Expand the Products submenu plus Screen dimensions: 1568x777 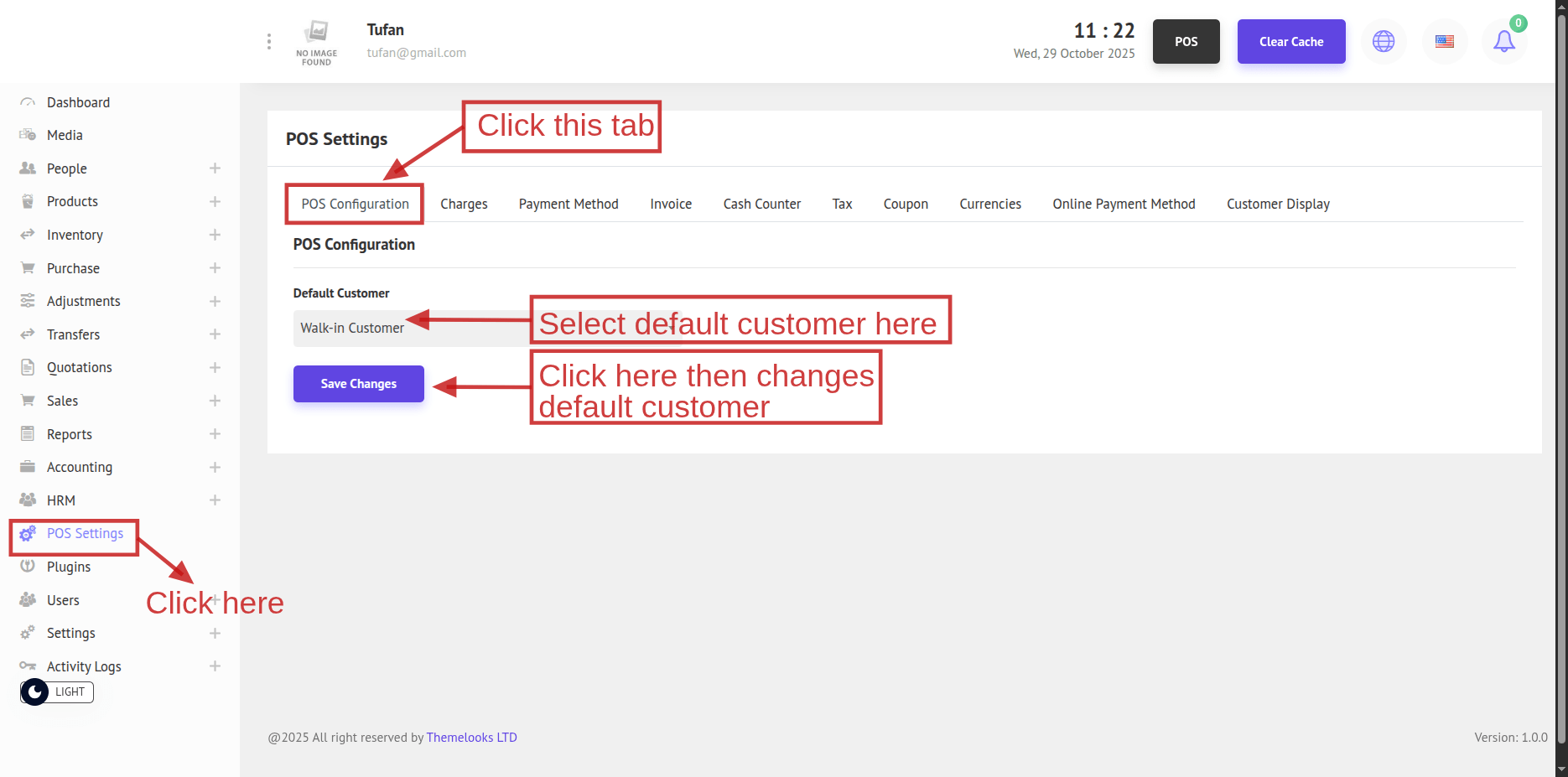(215, 202)
